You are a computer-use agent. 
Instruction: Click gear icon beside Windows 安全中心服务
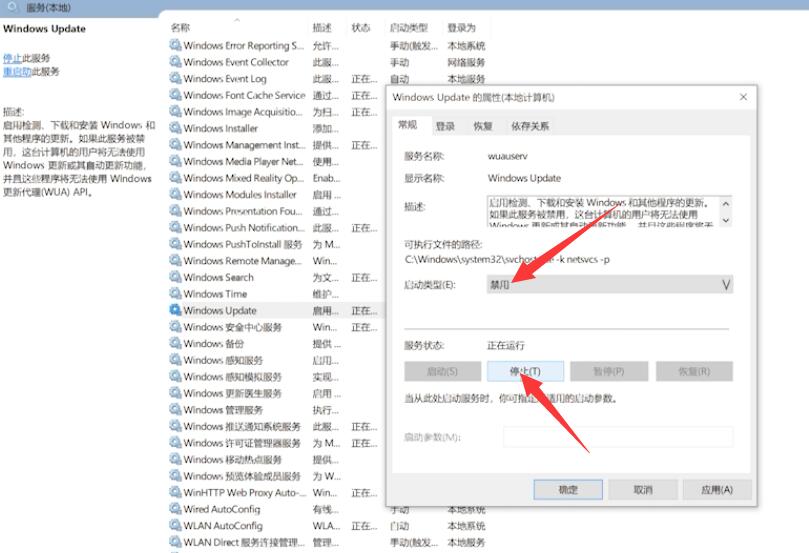click(x=175, y=327)
